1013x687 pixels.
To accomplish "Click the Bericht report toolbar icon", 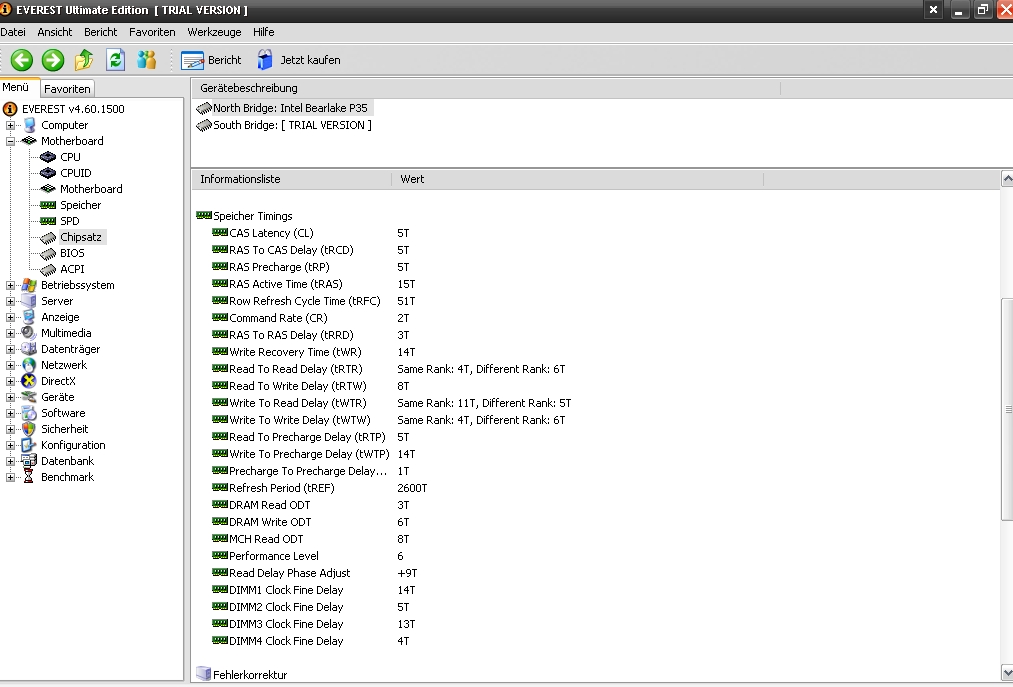I will [x=193, y=61].
